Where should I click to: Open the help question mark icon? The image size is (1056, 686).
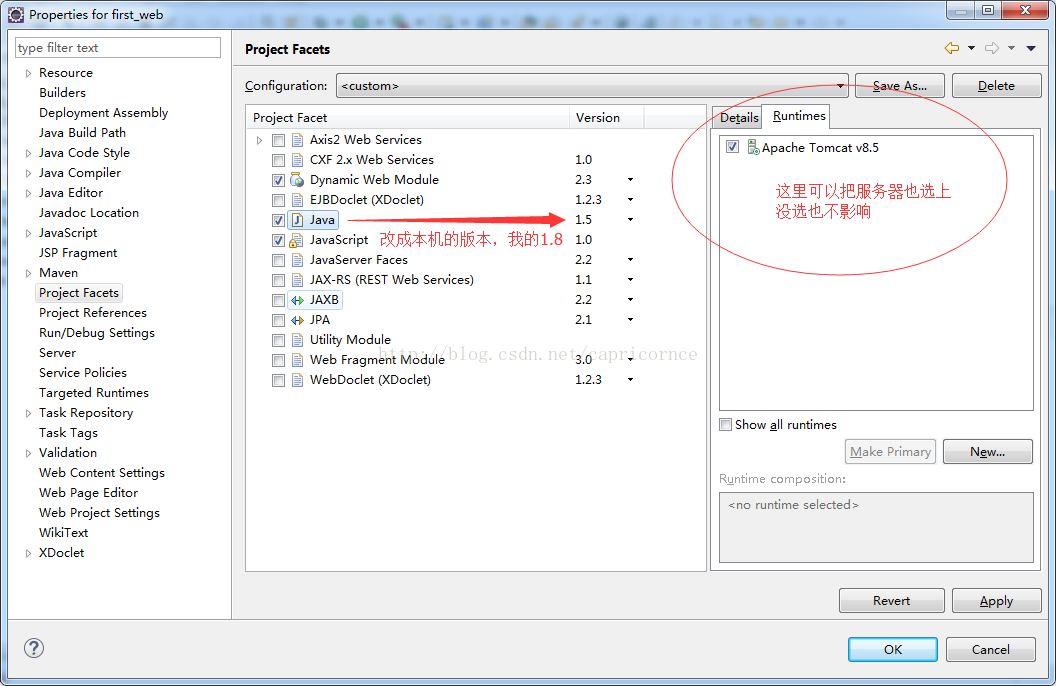point(34,648)
